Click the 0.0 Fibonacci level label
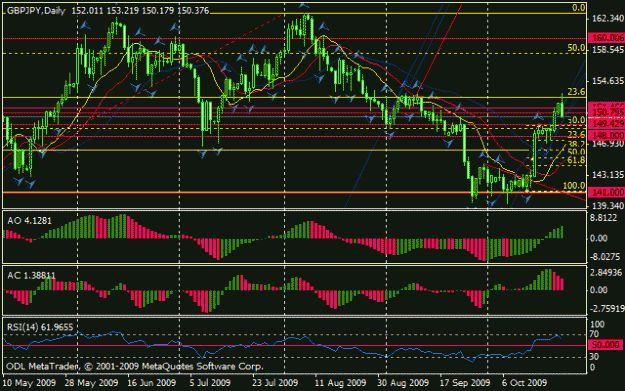This screenshot has width=625, height=391. click(x=578, y=8)
